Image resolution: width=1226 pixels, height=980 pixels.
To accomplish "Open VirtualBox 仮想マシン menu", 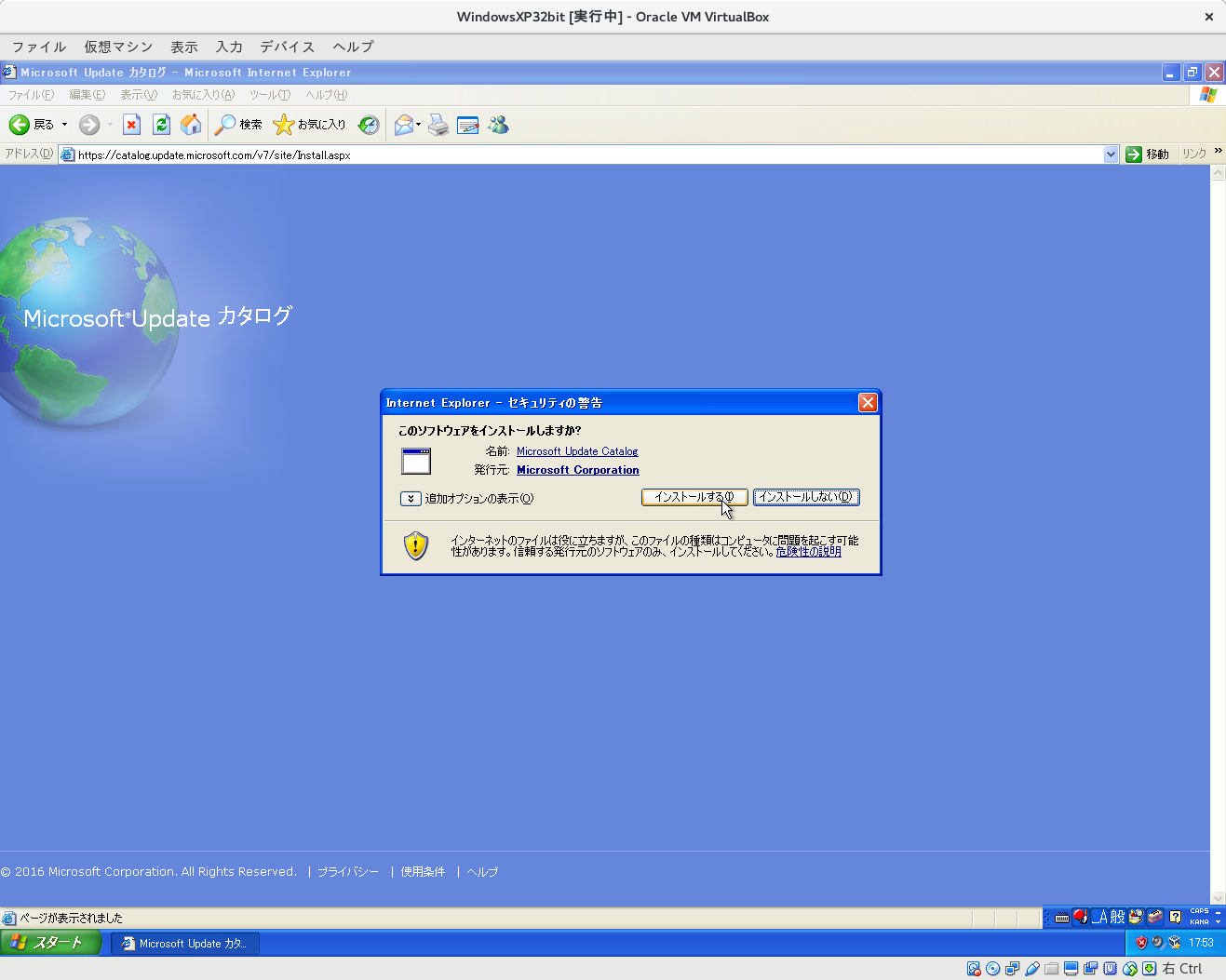I will pyautogui.click(x=118, y=47).
